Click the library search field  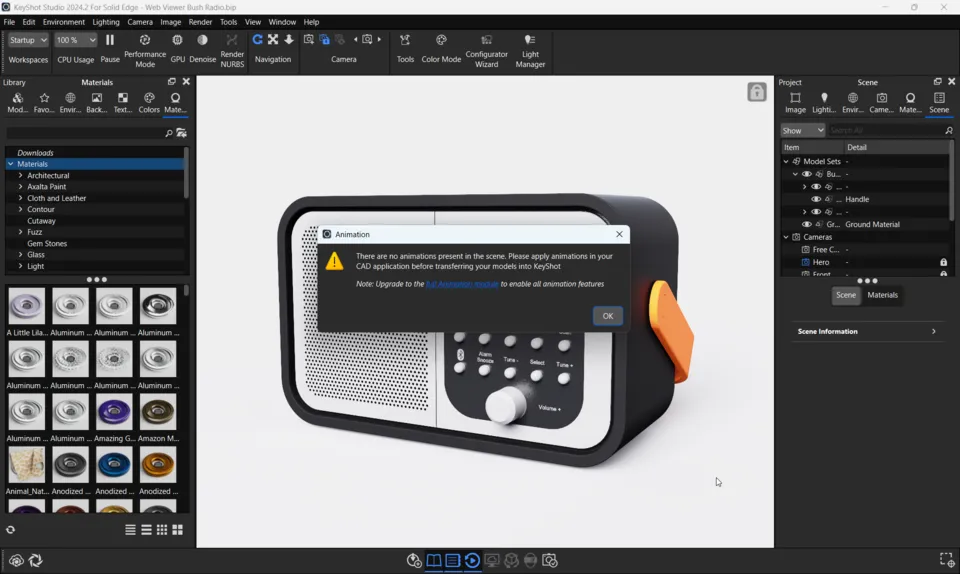click(85, 133)
